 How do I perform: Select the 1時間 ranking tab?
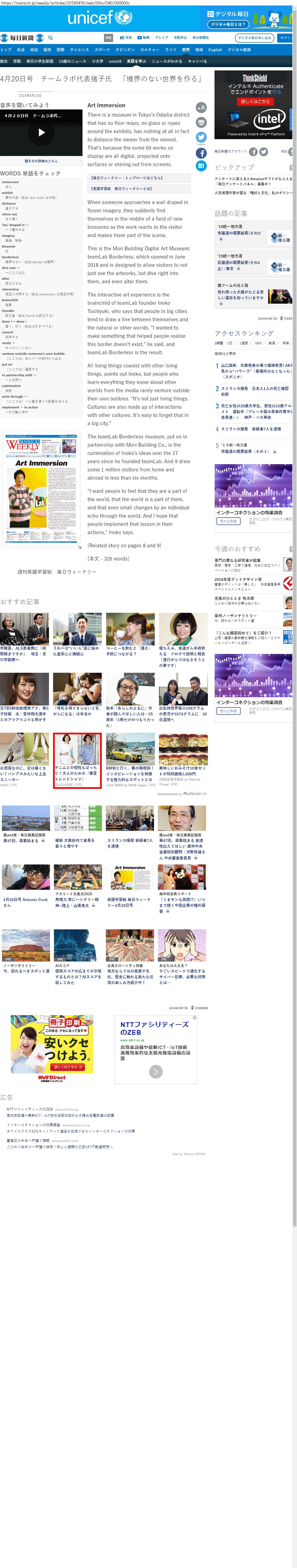219,343
